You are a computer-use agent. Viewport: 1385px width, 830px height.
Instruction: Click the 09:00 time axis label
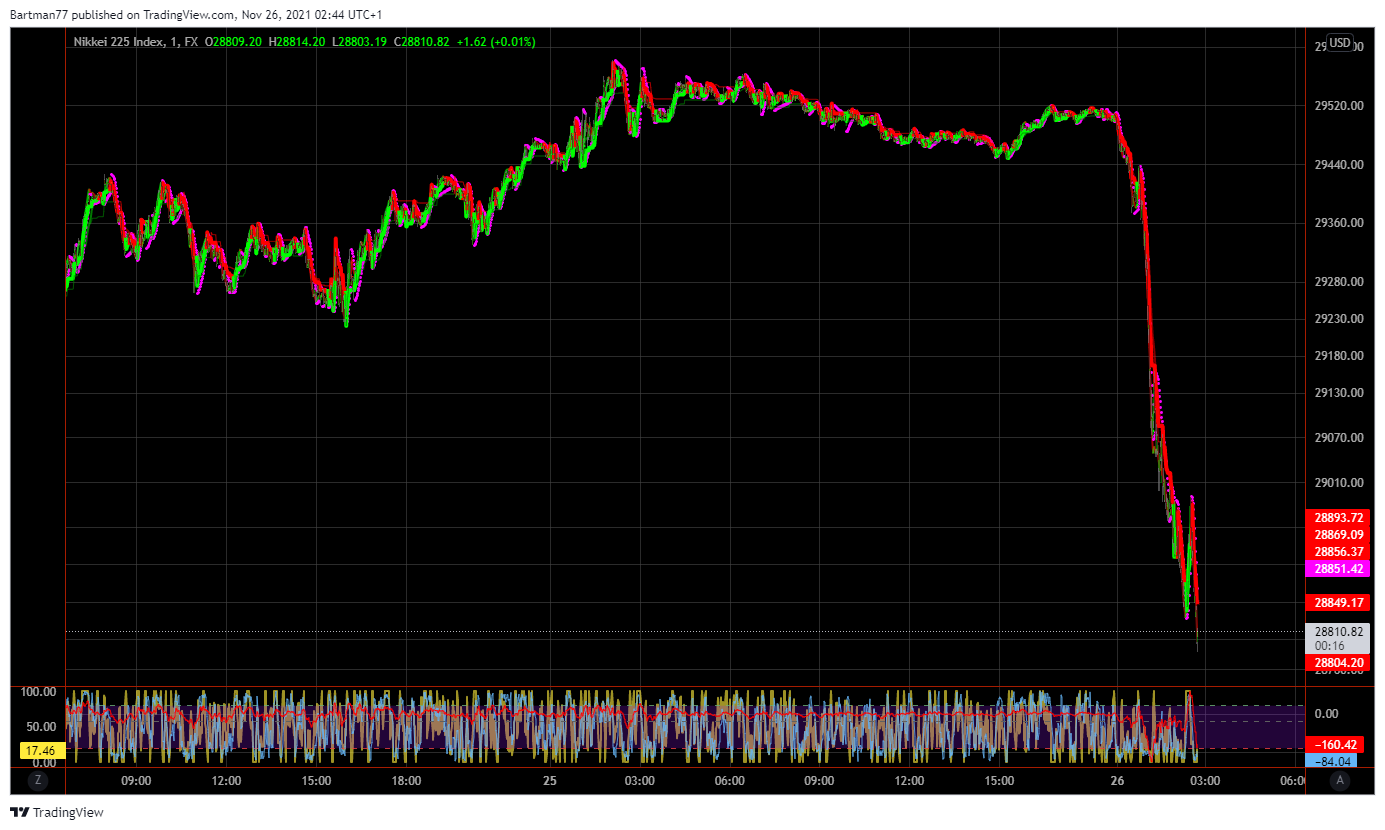tap(136, 781)
